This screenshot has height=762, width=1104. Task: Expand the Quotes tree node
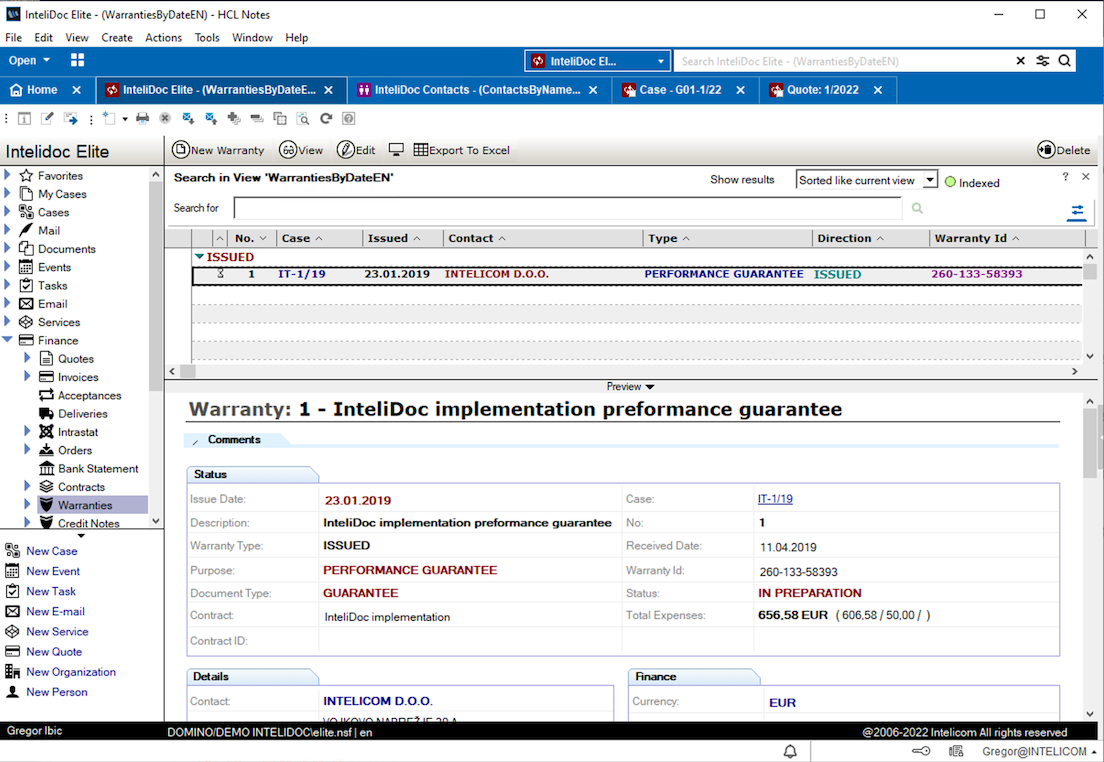coord(27,358)
